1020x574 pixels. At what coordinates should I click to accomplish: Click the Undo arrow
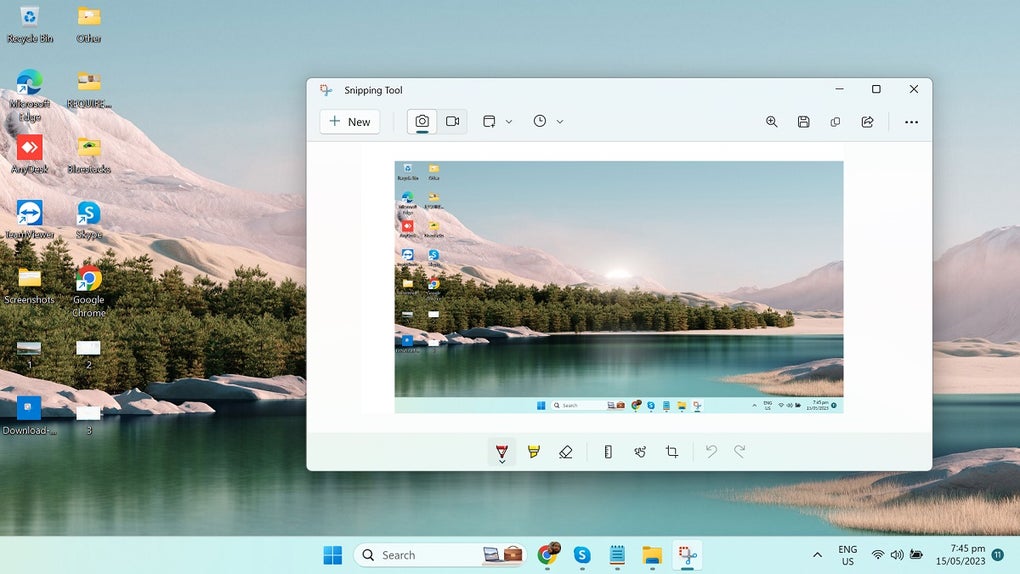coord(711,451)
